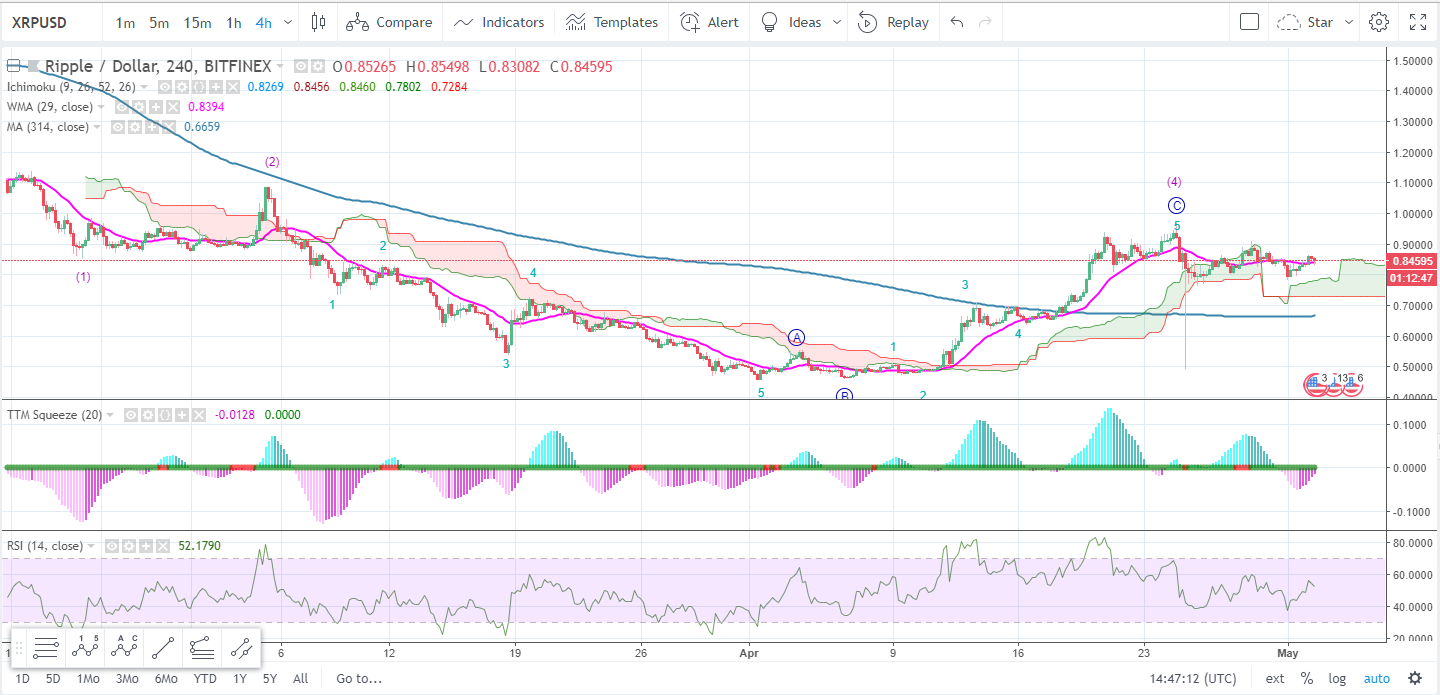1440x695 pixels.
Task: Toggle visibility of the WMA indicator
Action: tap(122, 107)
